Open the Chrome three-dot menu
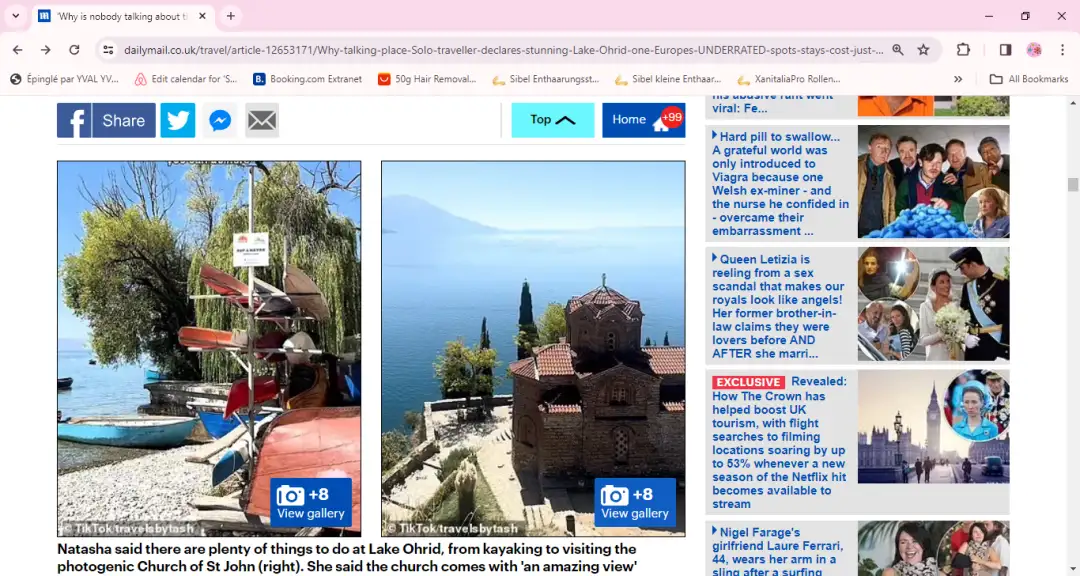1080x576 pixels. coord(1062,50)
